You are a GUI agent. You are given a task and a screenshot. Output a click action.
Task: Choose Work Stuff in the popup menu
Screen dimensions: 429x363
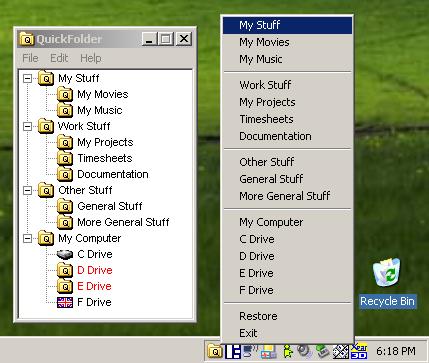tap(287, 85)
